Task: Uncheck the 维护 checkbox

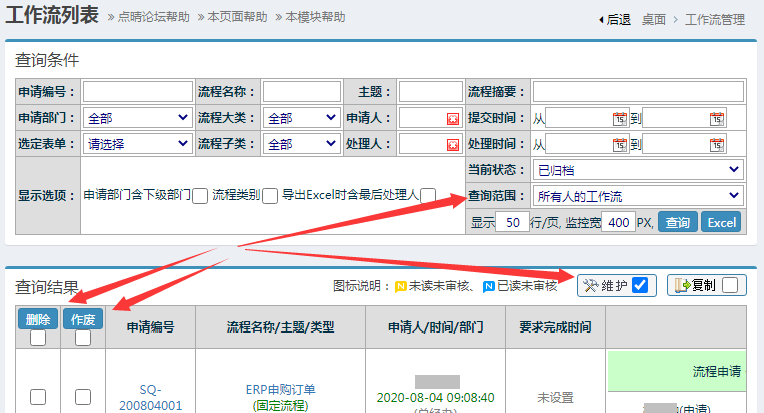Action: click(x=640, y=285)
